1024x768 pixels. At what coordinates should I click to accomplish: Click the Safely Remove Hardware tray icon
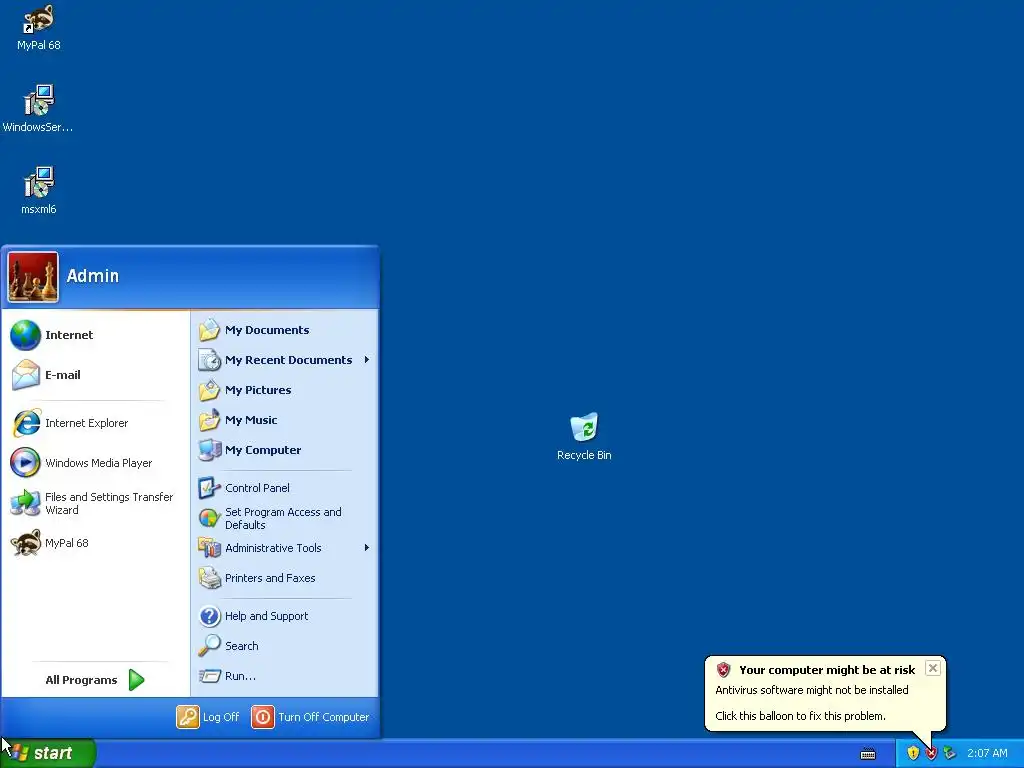pyautogui.click(x=950, y=754)
